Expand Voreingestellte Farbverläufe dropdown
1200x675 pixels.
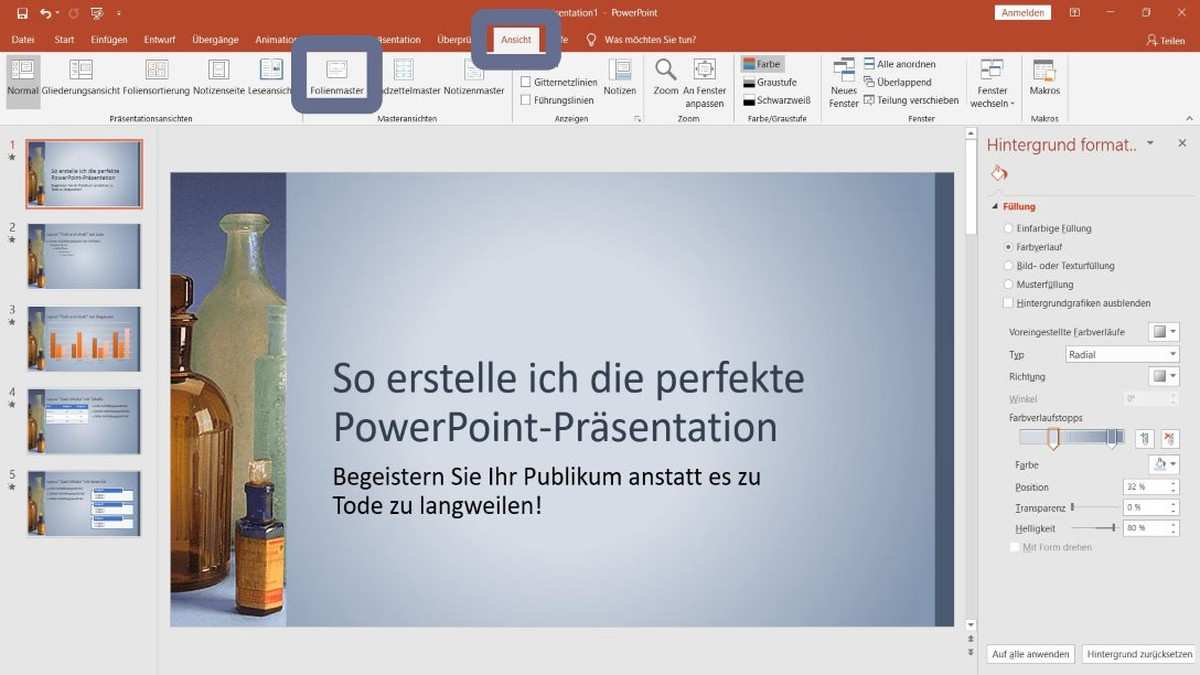1164,332
